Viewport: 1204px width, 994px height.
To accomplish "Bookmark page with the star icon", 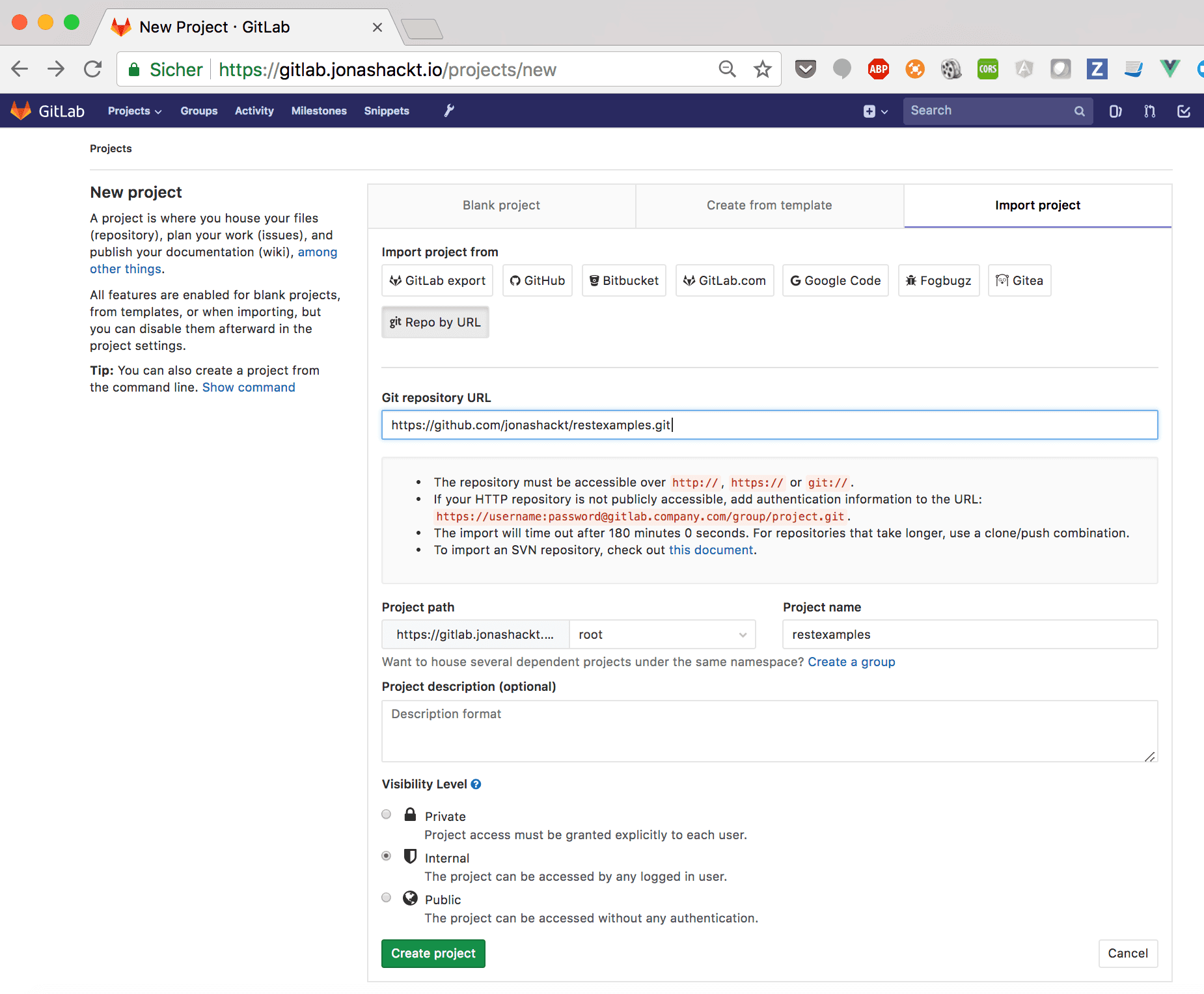I will coord(762,69).
